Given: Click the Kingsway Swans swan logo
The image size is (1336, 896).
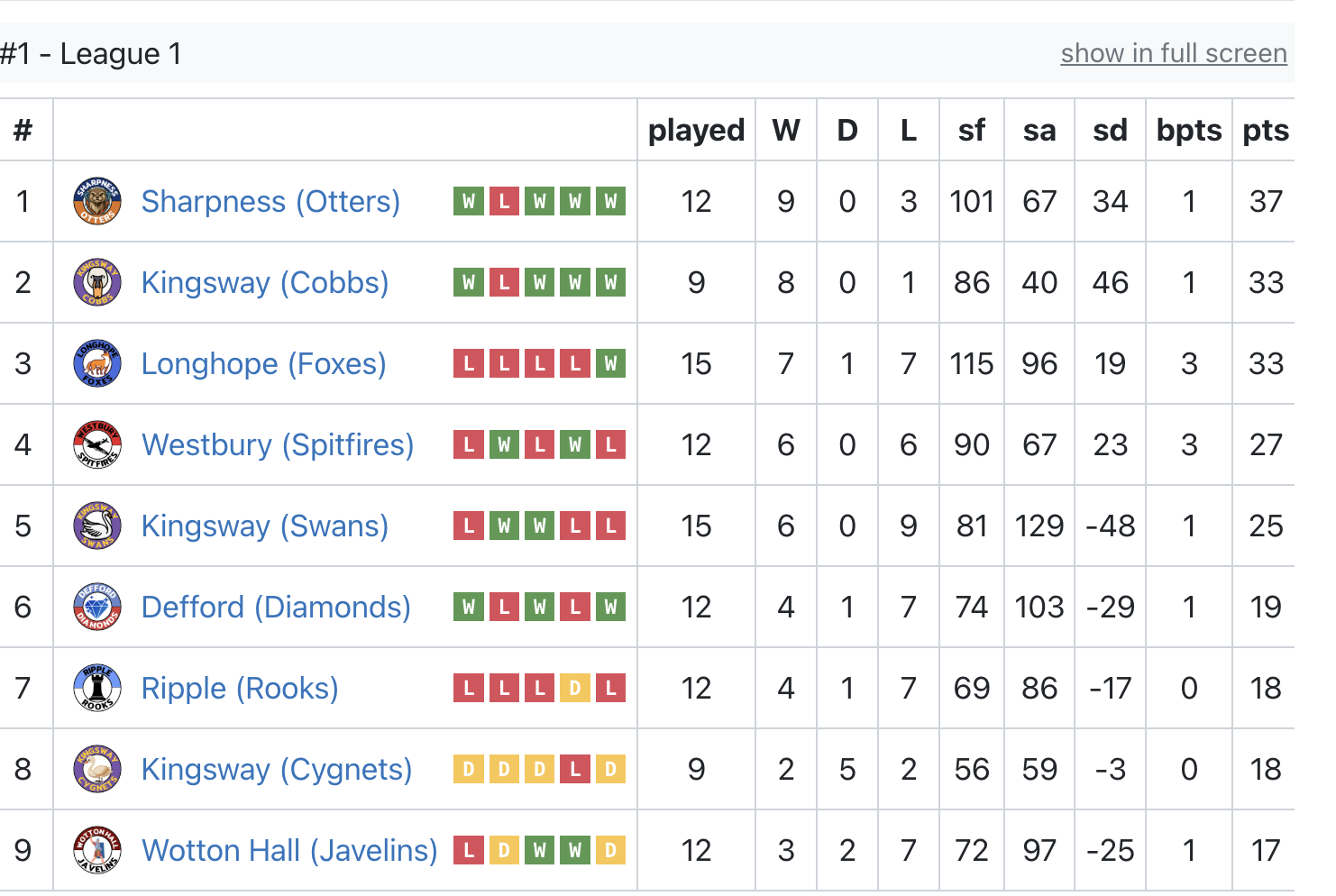Looking at the screenshot, I should click(x=97, y=526).
